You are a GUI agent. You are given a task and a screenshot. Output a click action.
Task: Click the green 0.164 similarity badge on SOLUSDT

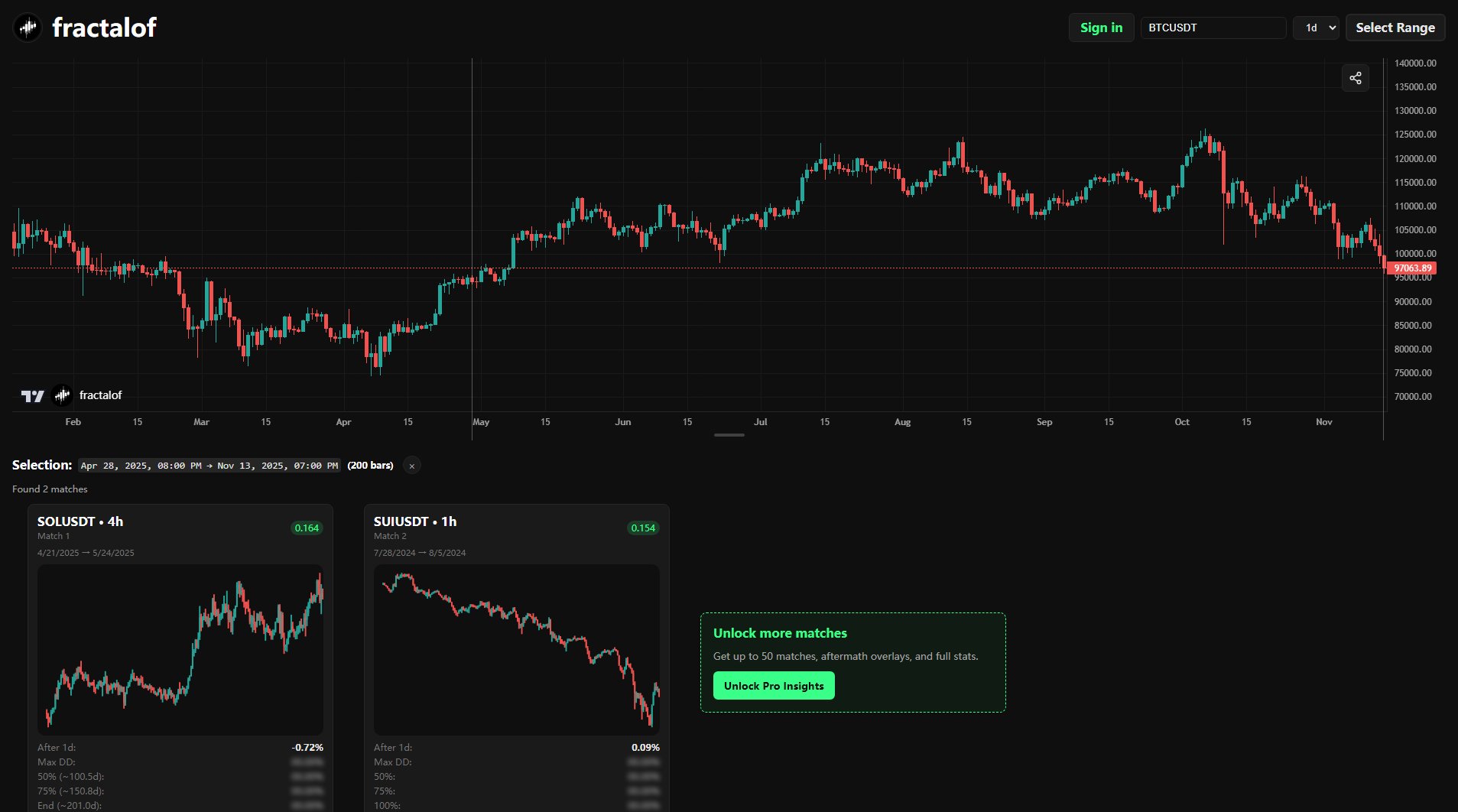(307, 527)
